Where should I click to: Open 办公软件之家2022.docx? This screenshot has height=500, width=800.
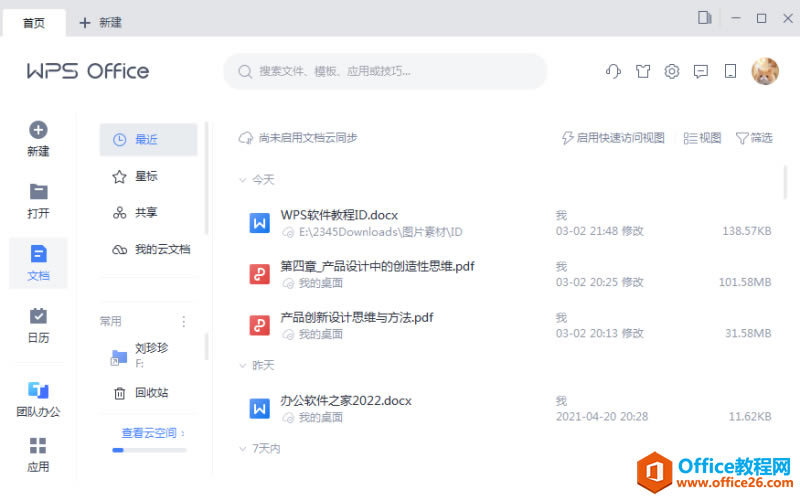click(x=346, y=401)
